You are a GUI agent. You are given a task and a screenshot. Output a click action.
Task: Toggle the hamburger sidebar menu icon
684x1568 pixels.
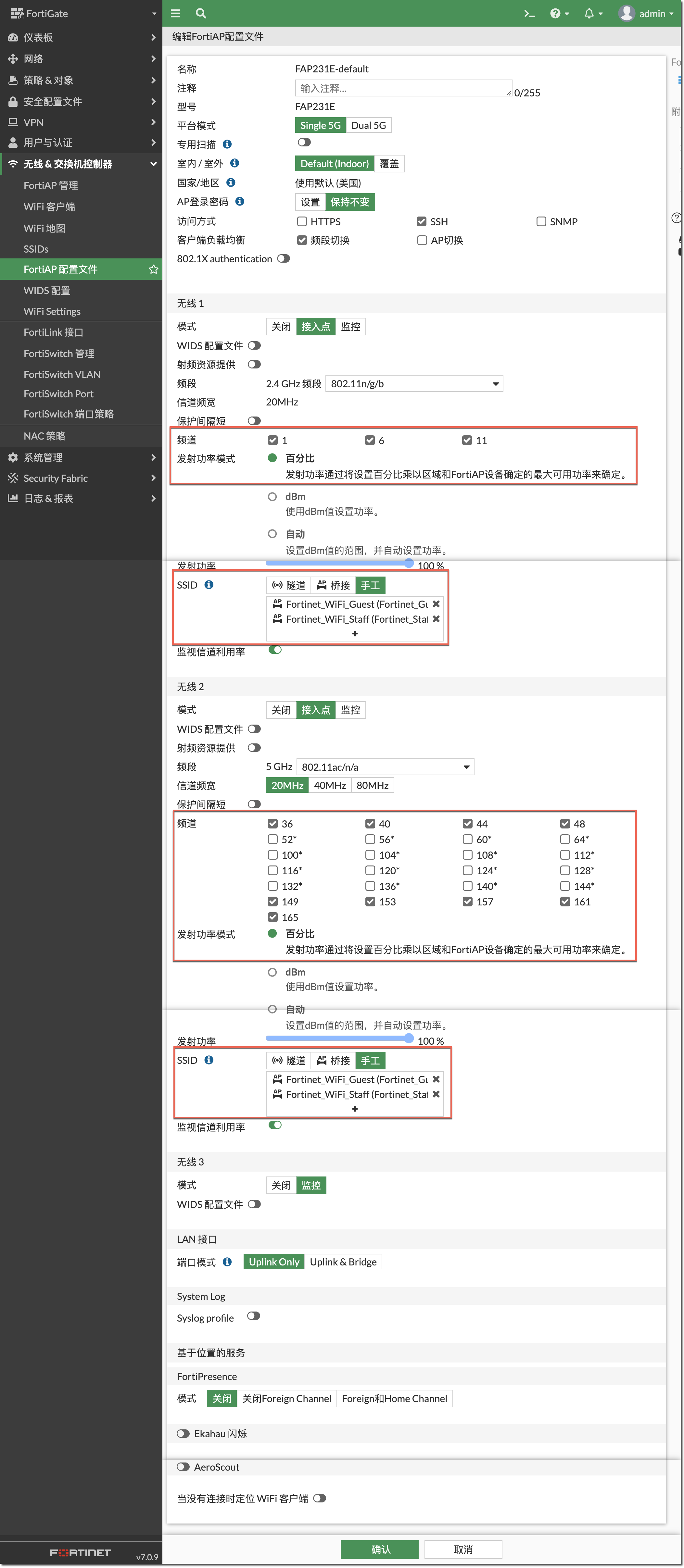pyautogui.click(x=175, y=13)
